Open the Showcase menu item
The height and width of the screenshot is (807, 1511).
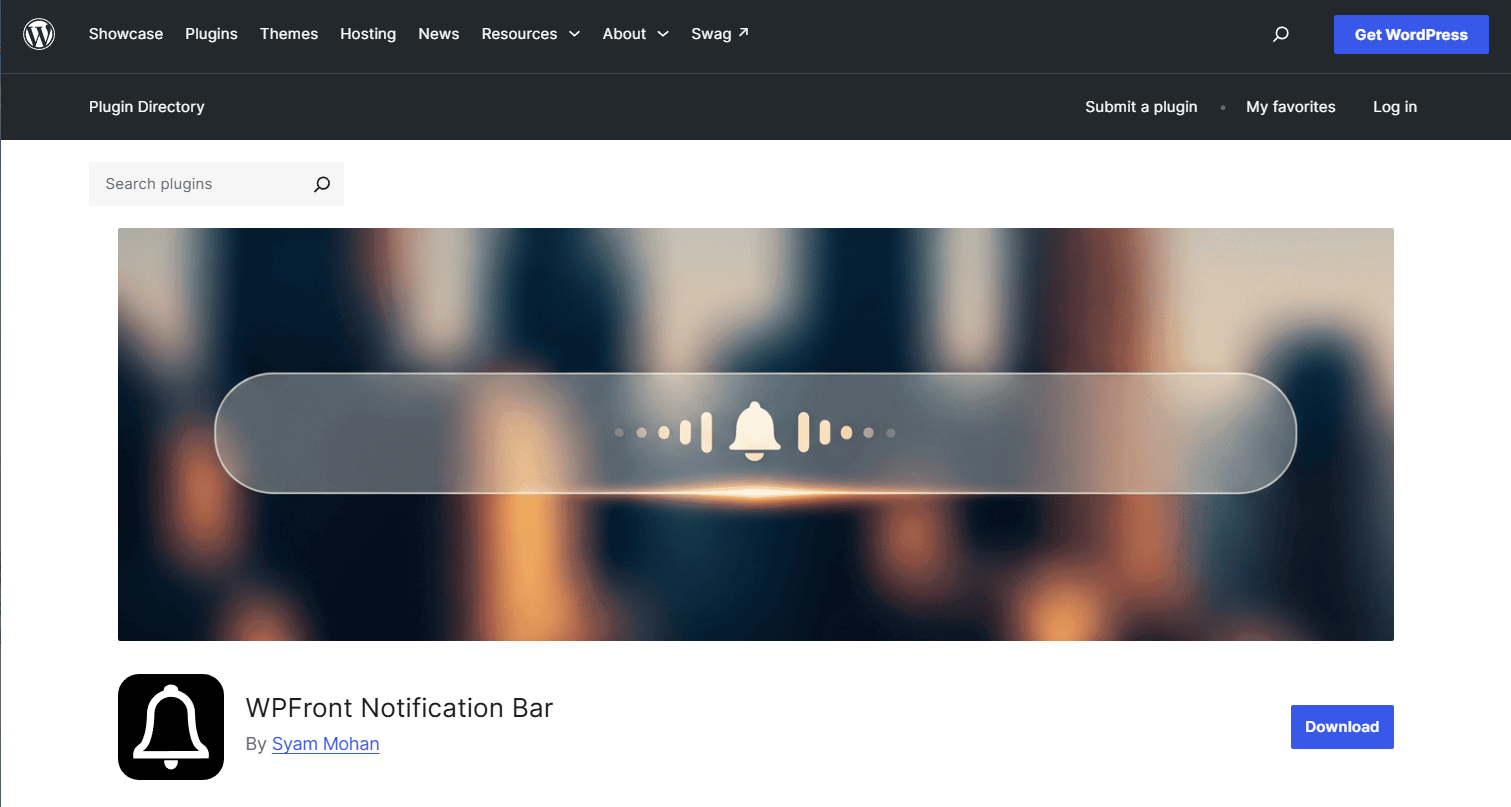(126, 34)
